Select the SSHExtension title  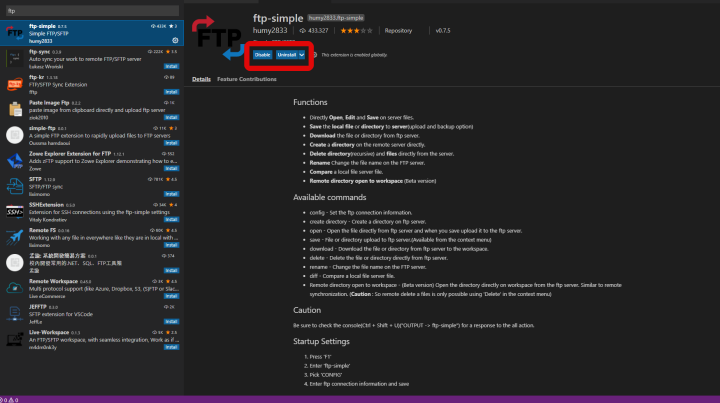click(46, 205)
